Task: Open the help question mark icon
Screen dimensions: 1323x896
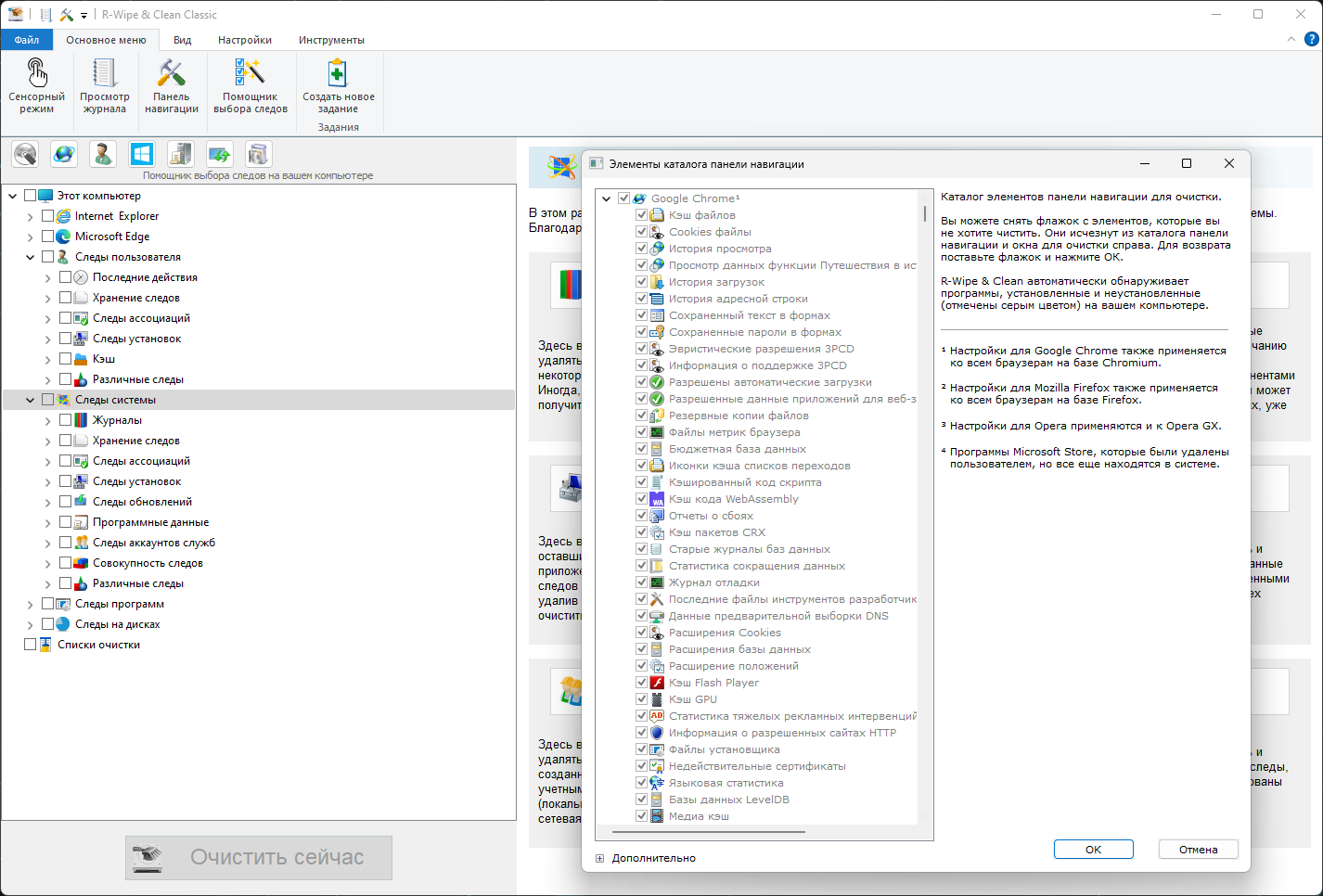Action: point(1311,39)
